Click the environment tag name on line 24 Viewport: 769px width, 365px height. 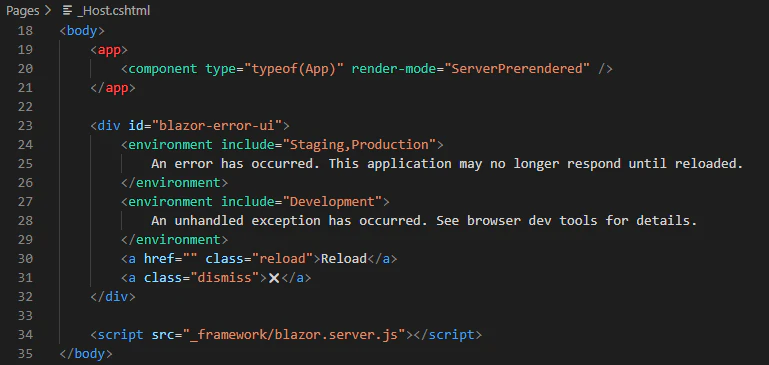(x=170, y=145)
